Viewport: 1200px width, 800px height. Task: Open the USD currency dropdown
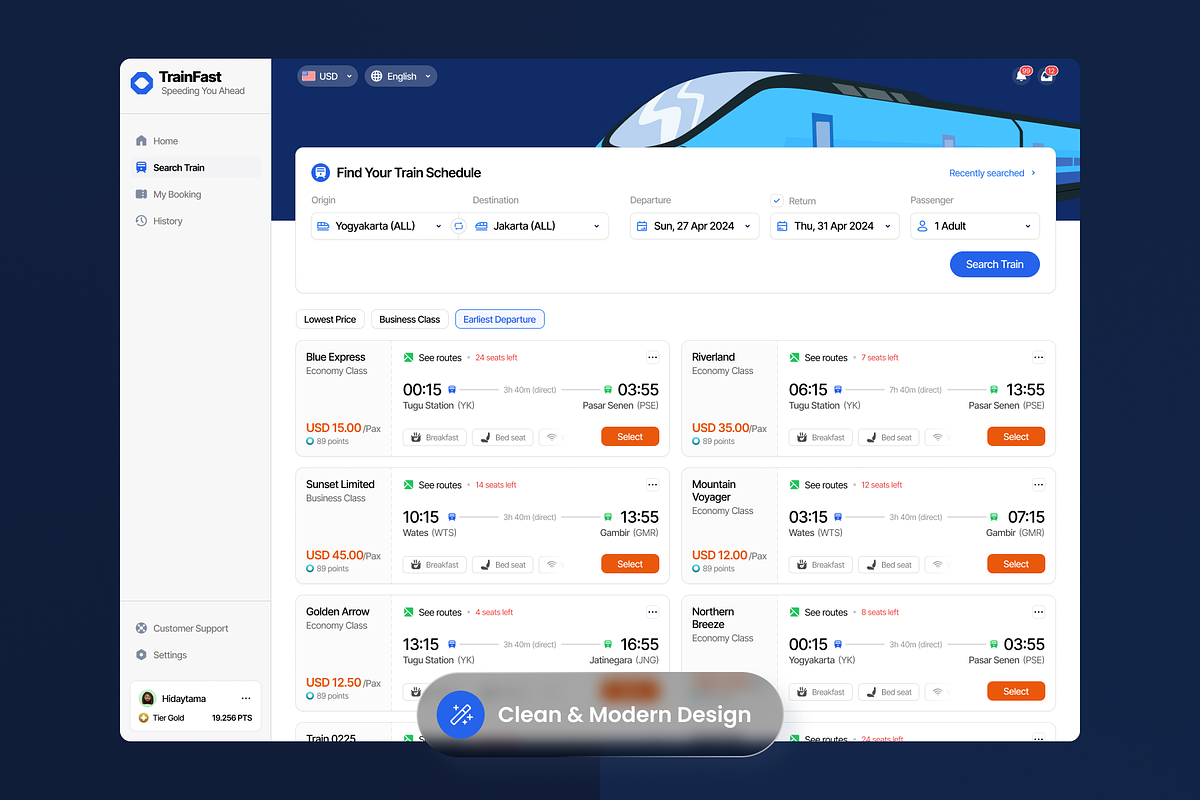tap(327, 76)
